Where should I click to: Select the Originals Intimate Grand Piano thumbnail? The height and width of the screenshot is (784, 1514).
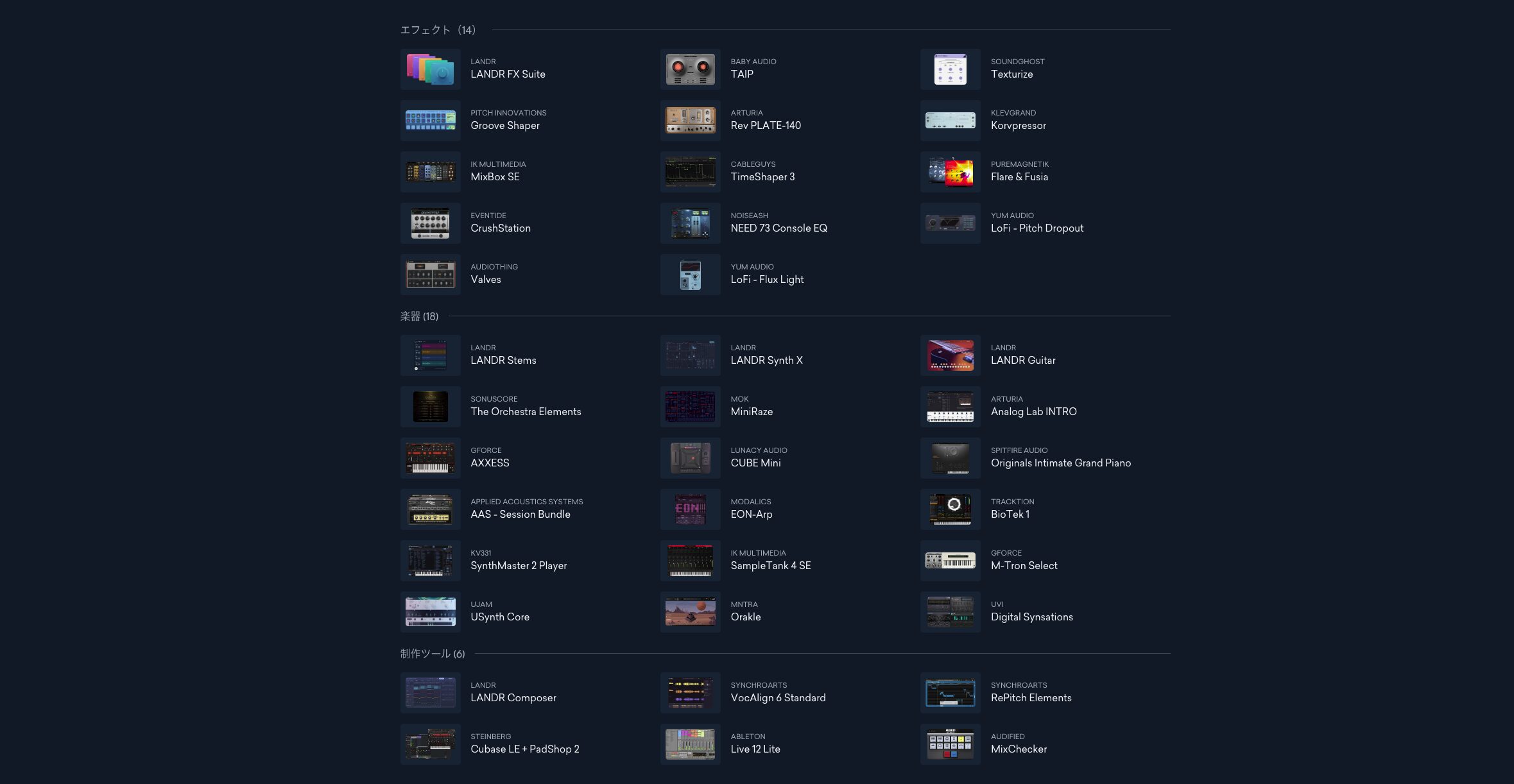pos(950,458)
